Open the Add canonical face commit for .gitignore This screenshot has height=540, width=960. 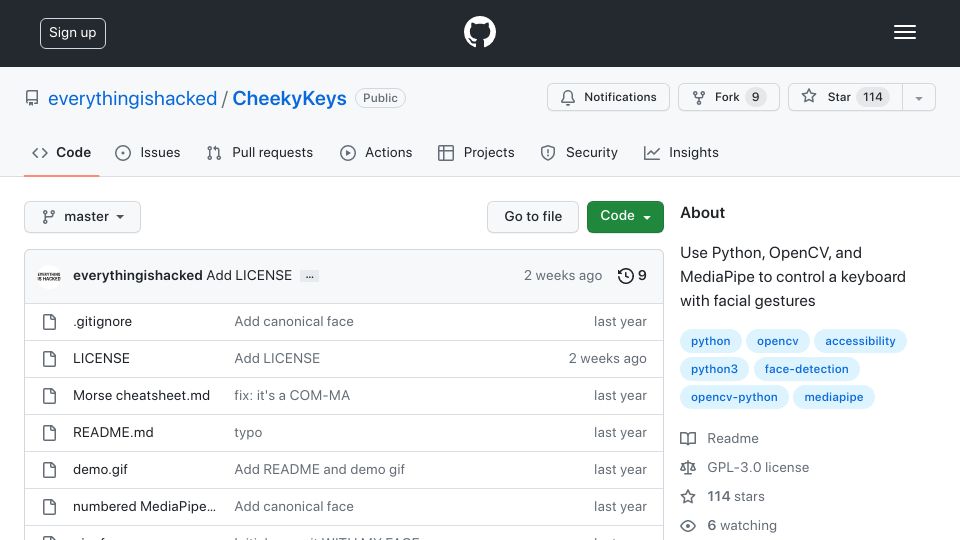(294, 321)
